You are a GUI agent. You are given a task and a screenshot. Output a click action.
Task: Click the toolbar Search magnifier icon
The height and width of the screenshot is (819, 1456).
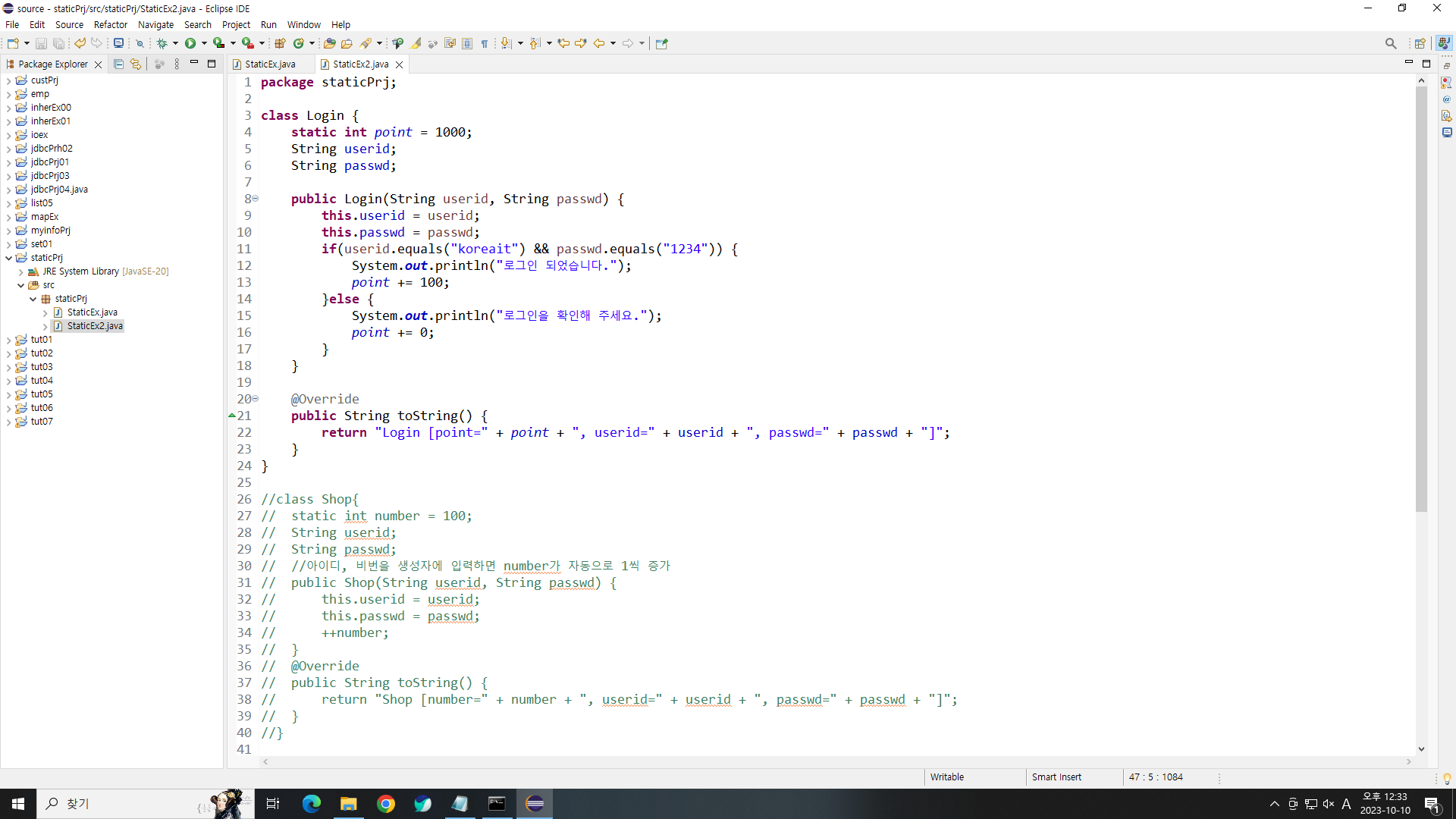1390,43
